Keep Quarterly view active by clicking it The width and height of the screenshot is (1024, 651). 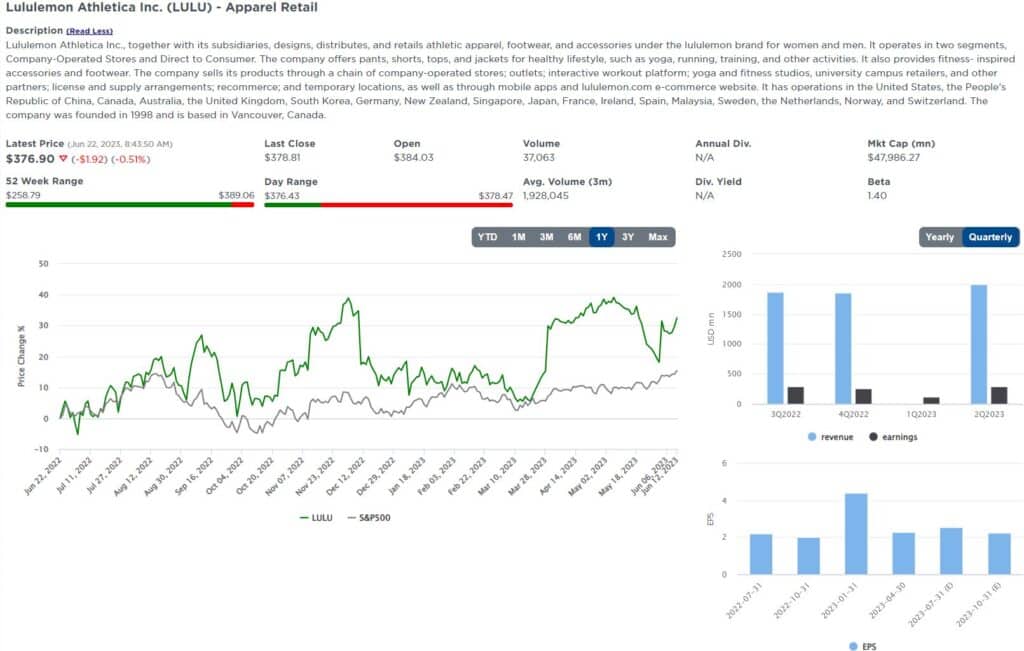991,237
